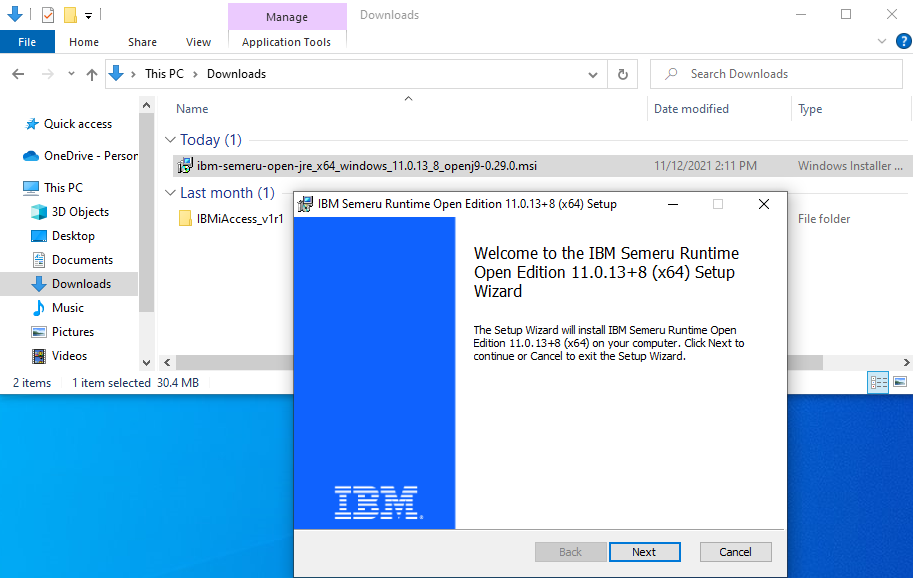
Task: Sort by Date modified column header
Action: coord(691,109)
